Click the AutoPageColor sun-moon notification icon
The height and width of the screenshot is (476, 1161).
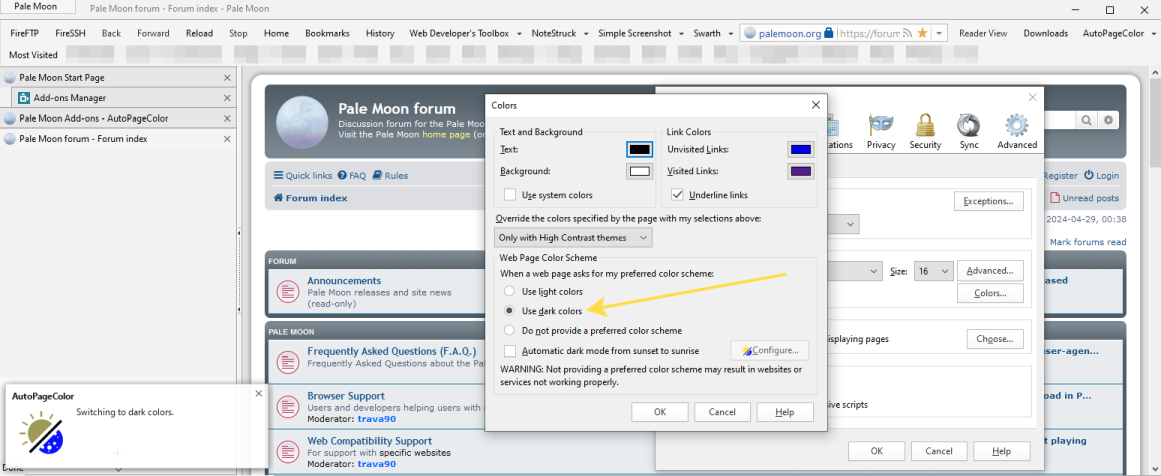pyautogui.click(x=41, y=433)
